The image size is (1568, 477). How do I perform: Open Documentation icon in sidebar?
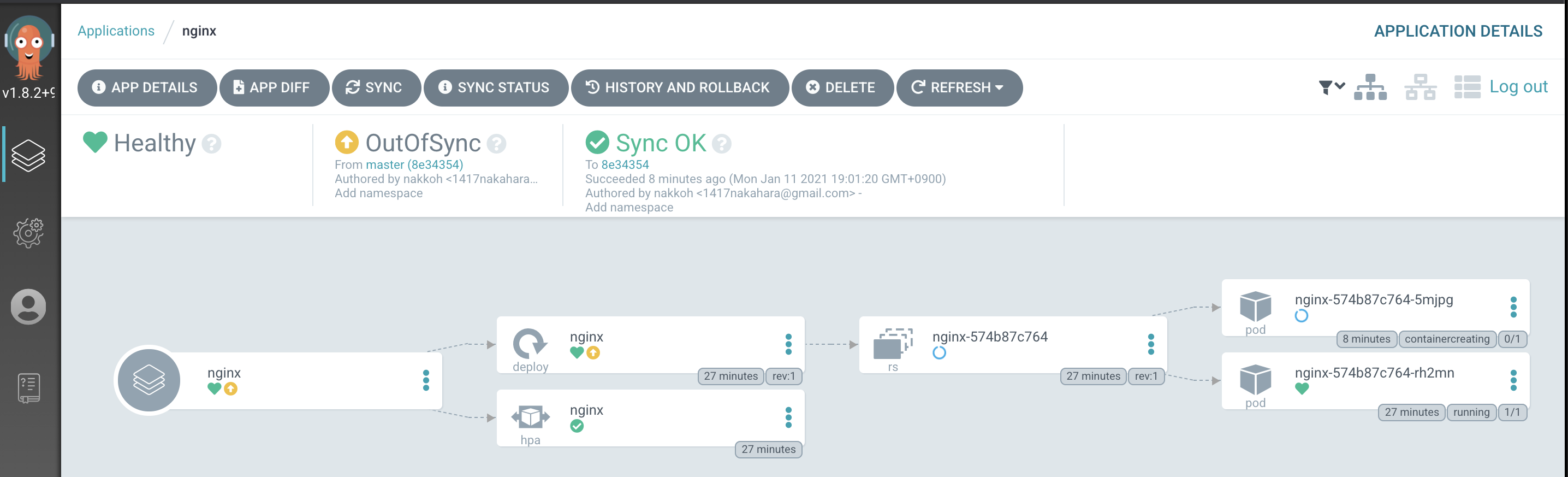pyautogui.click(x=28, y=388)
